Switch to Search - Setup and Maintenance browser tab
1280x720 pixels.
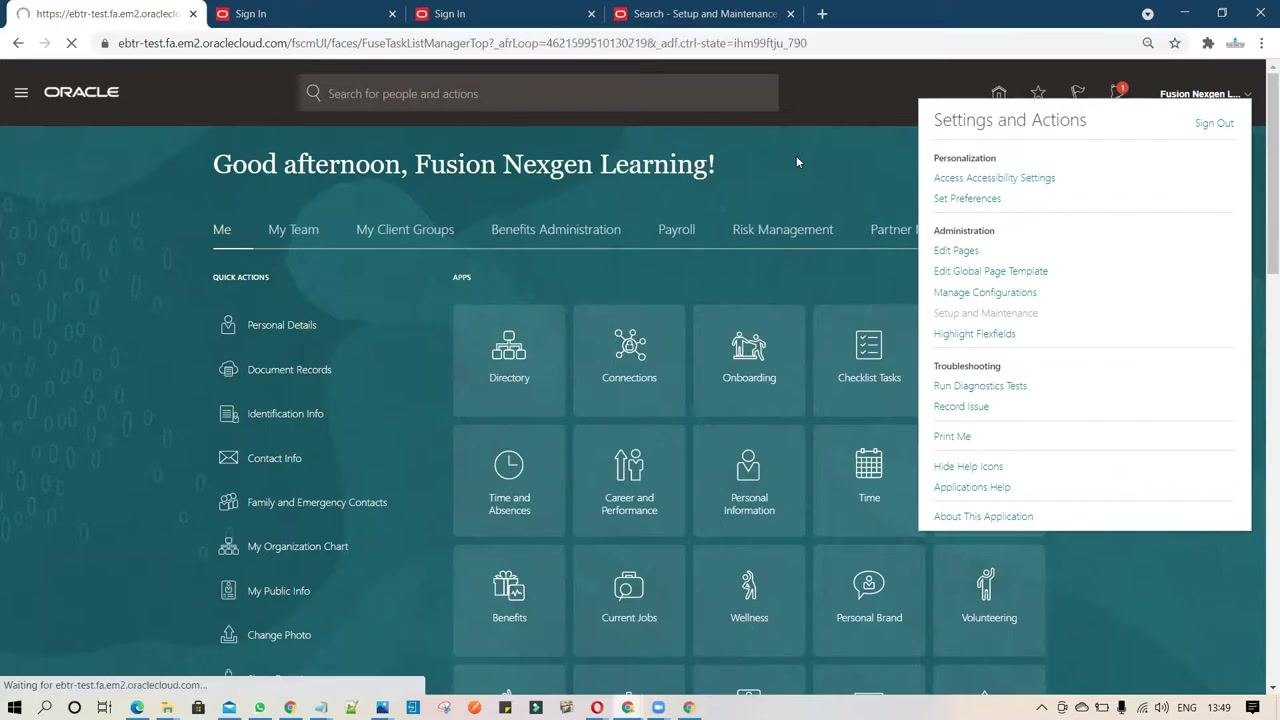[x=705, y=14]
